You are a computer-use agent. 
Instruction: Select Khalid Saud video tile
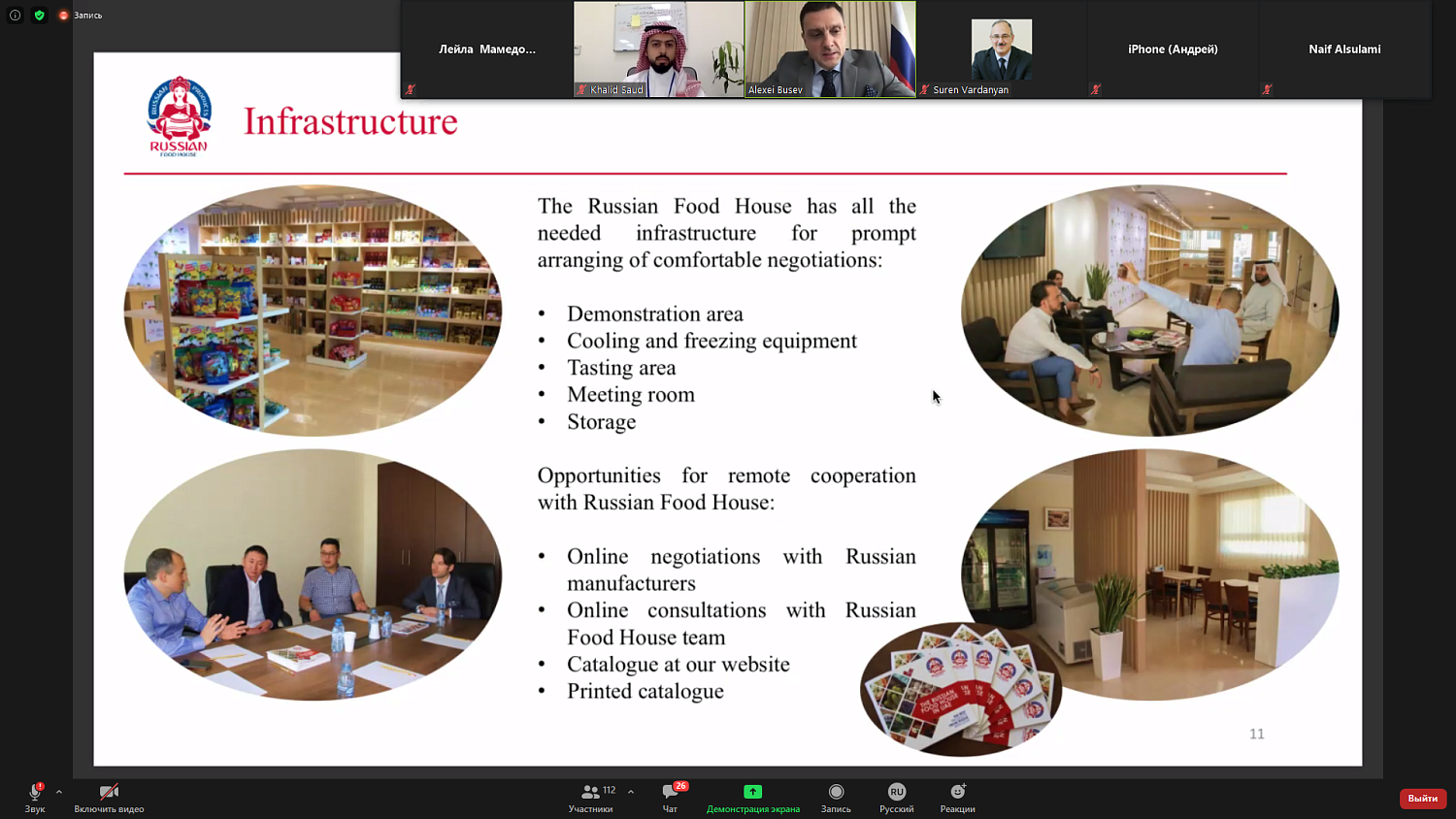pyautogui.click(x=659, y=49)
